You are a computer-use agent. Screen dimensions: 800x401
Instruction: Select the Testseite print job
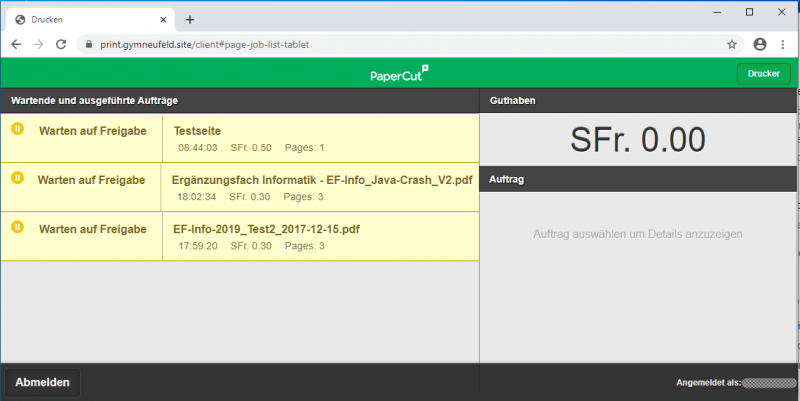[320, 138]
